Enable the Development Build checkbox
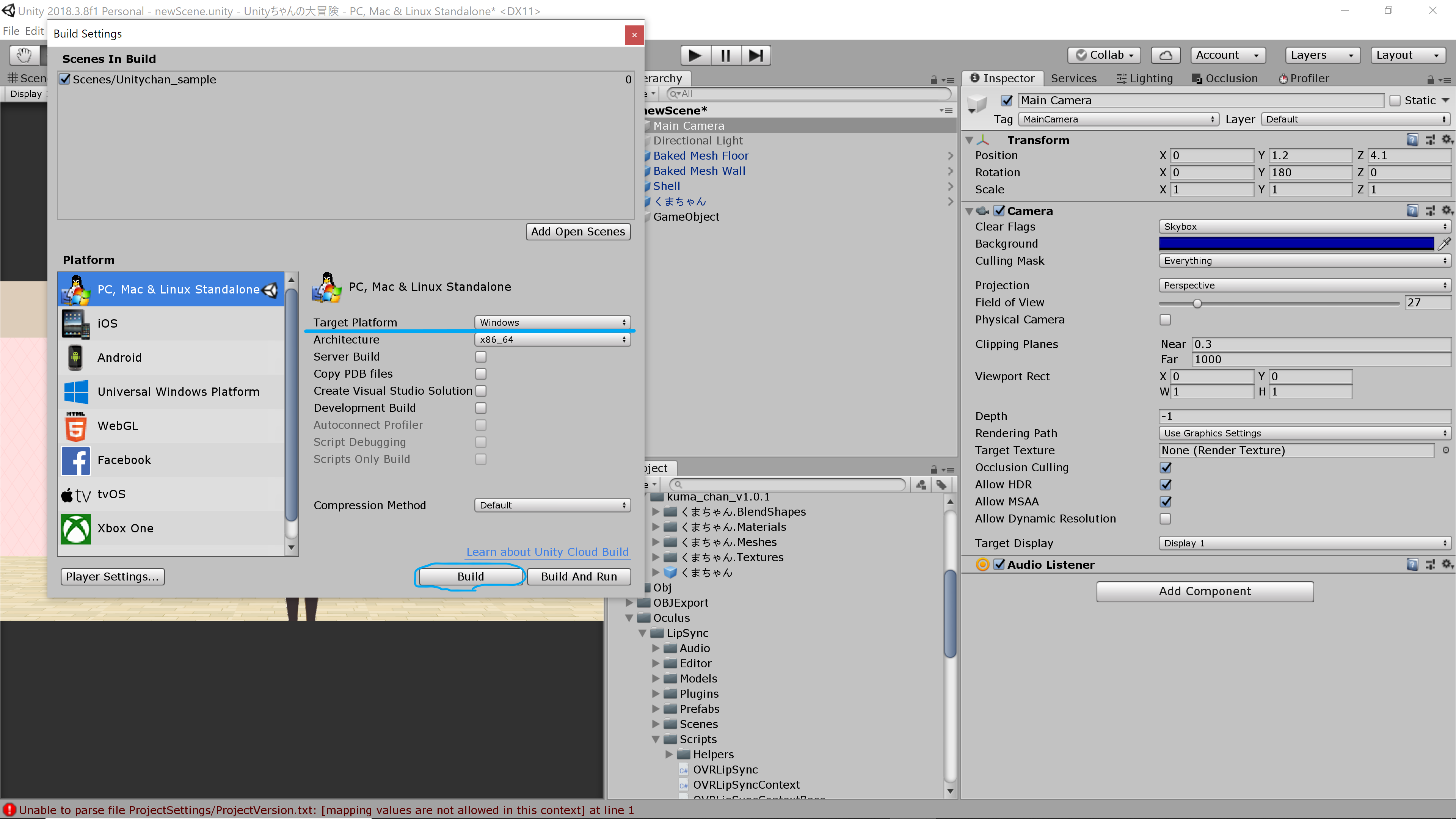The width and height of the screenshot is (1456, 819). [x=481, y=408]
